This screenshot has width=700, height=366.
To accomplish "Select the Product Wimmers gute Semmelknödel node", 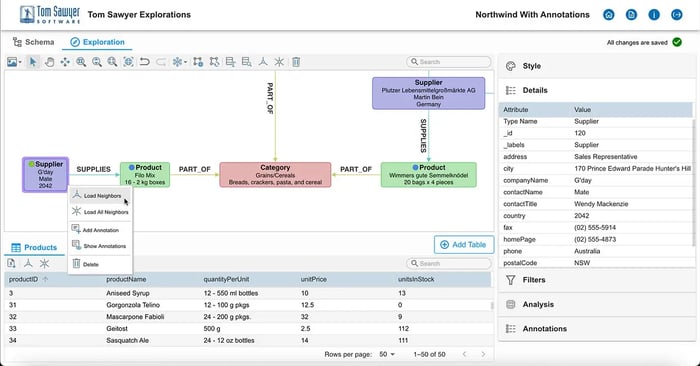I will click(x=429, y=175).
